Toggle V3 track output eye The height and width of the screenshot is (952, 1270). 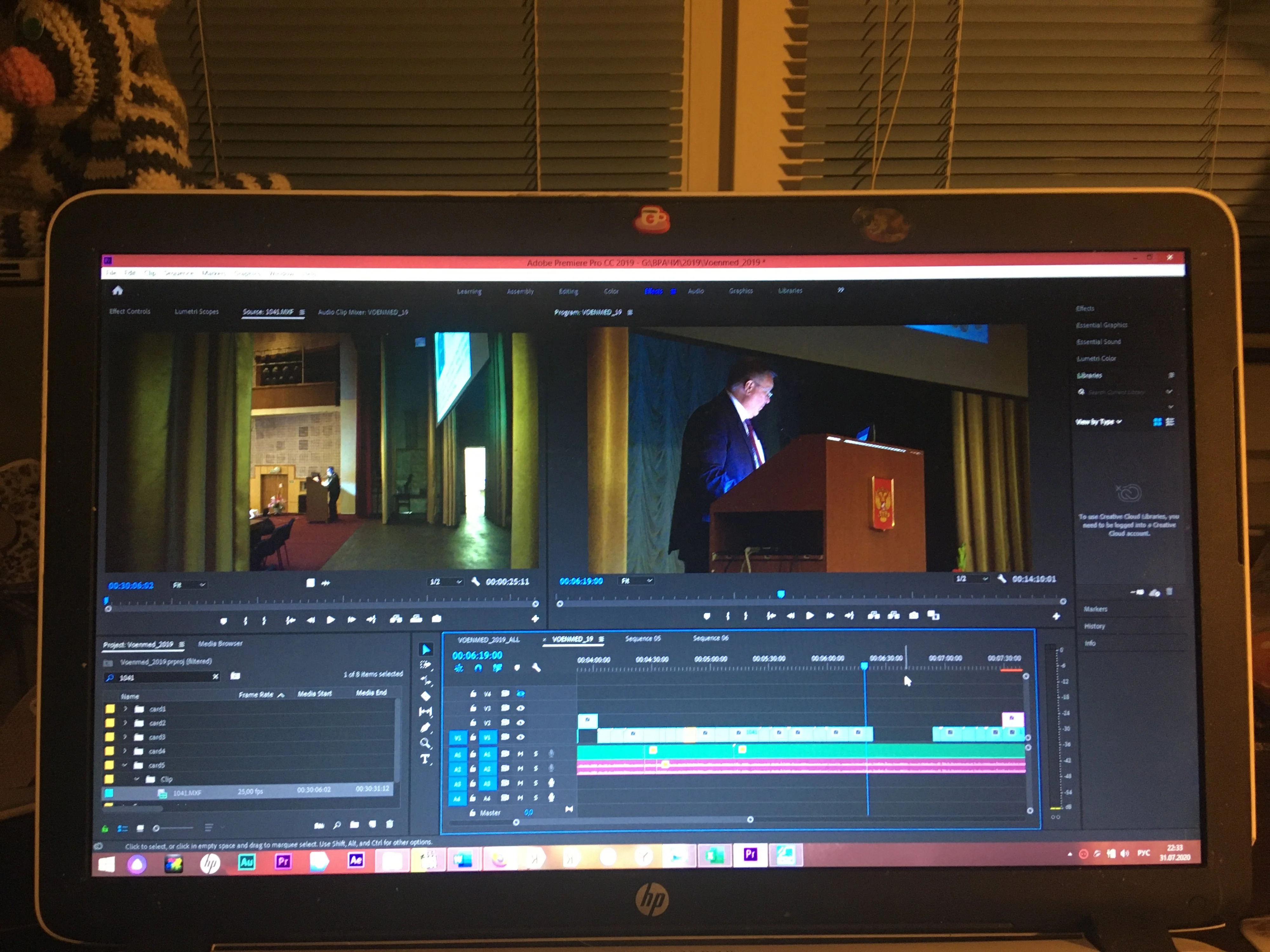point(521,708)
